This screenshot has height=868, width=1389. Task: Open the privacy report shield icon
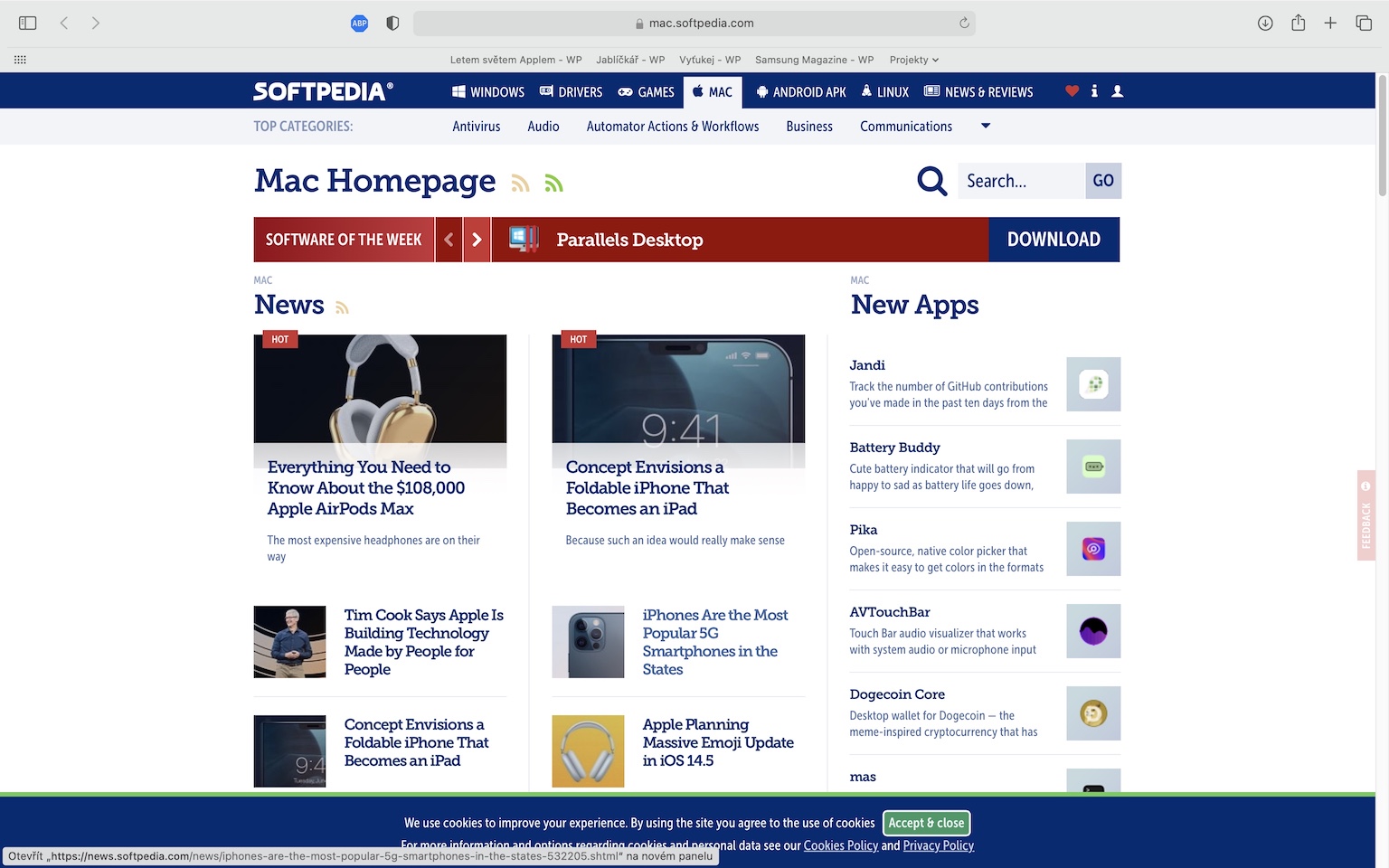[x=392, y=24]
